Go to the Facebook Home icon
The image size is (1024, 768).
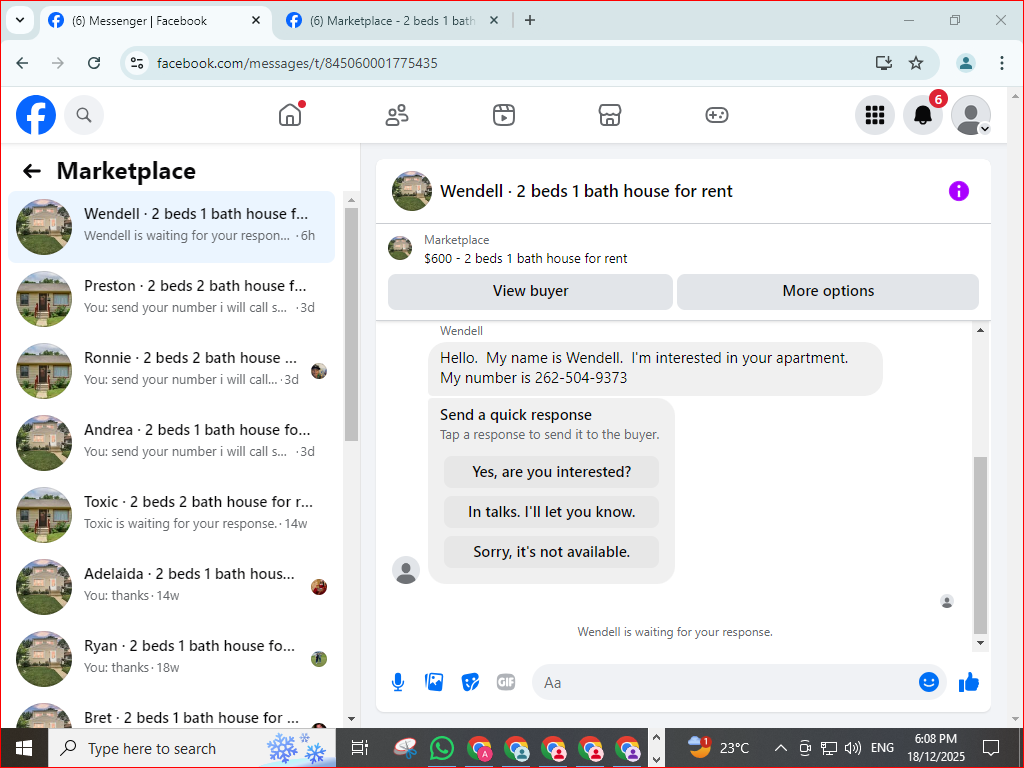(290, 115)
